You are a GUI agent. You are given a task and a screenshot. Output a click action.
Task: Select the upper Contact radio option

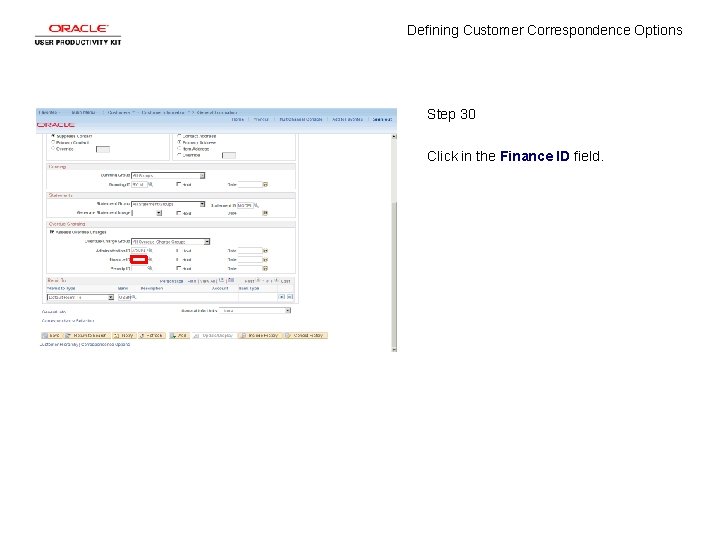[x=53, y=136]
